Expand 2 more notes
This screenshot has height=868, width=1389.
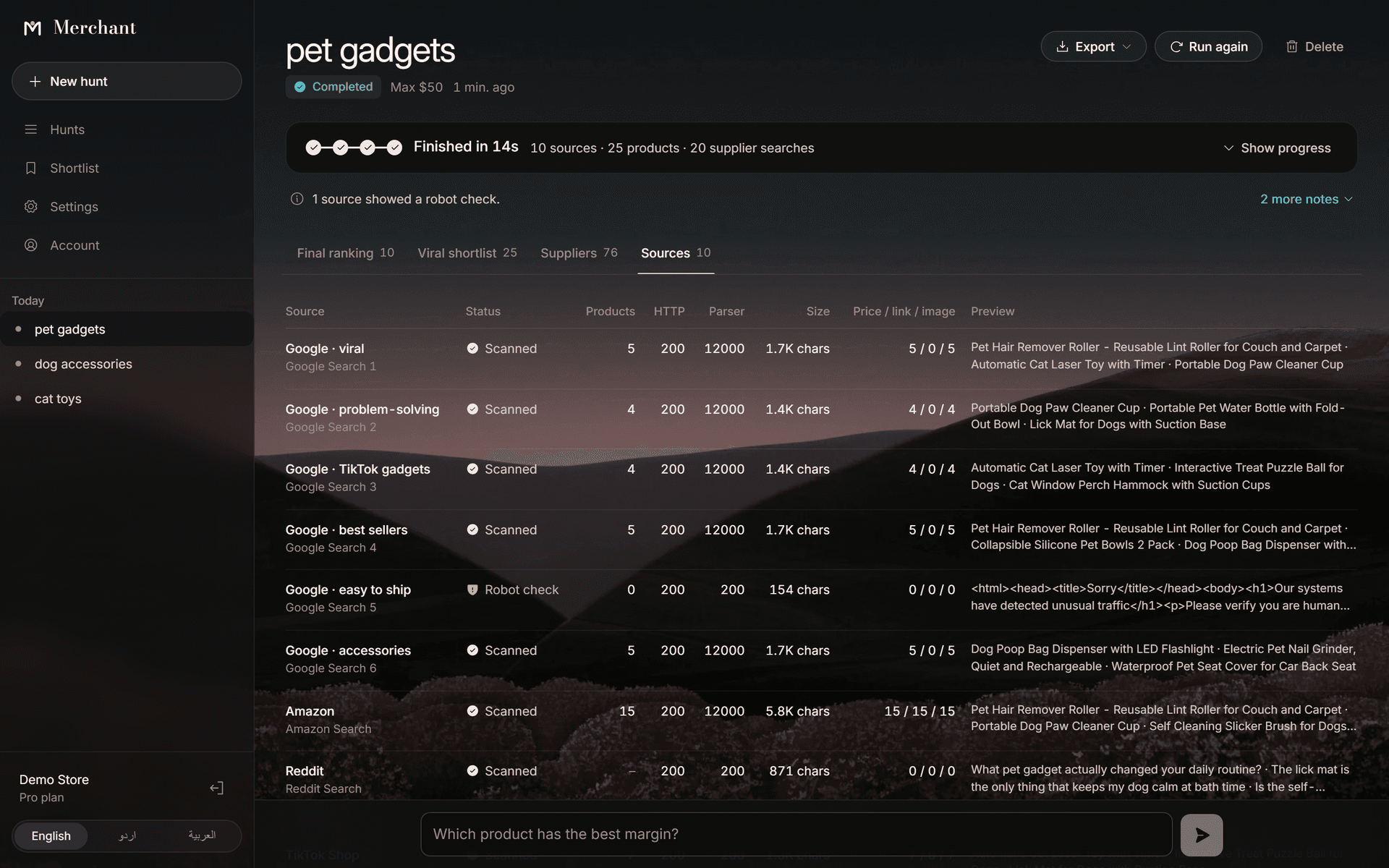tap(1306, 199)
